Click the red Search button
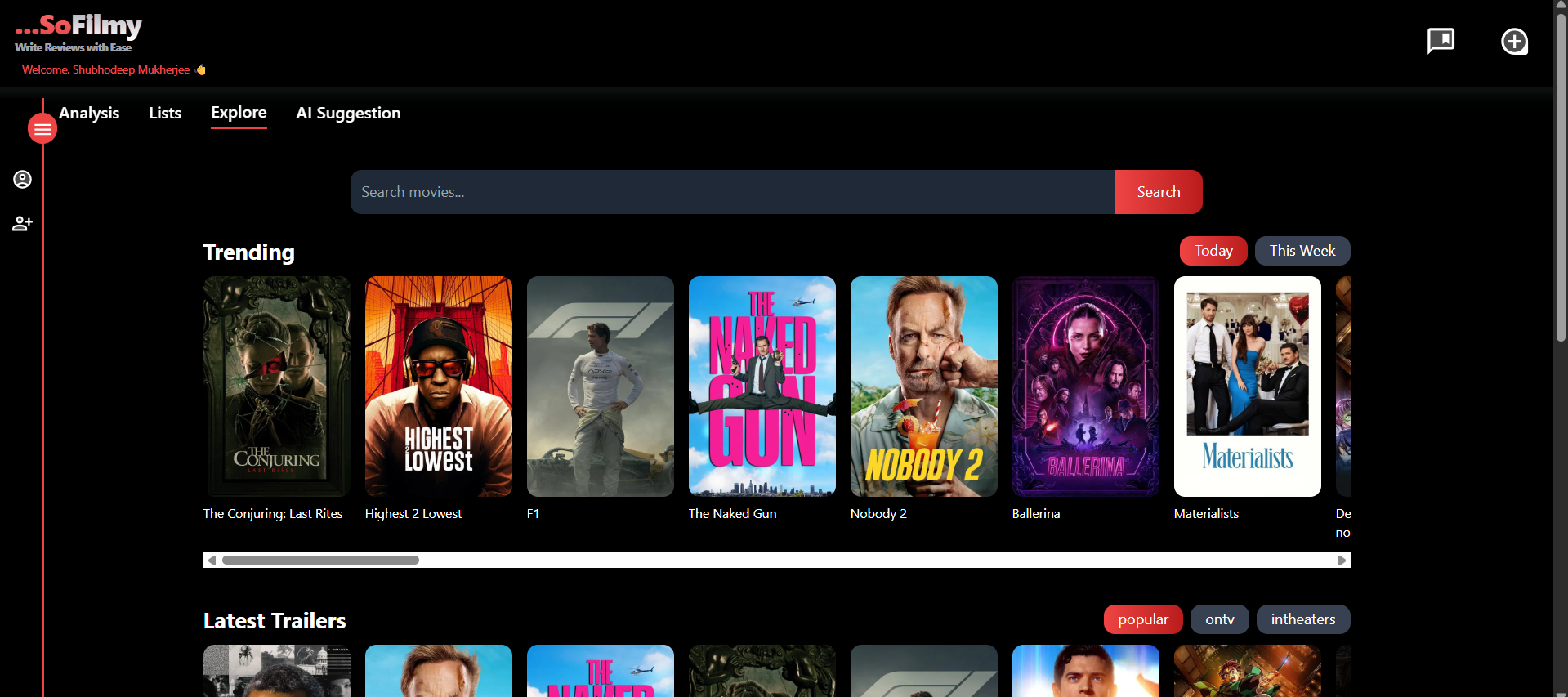 (1159, 192)
